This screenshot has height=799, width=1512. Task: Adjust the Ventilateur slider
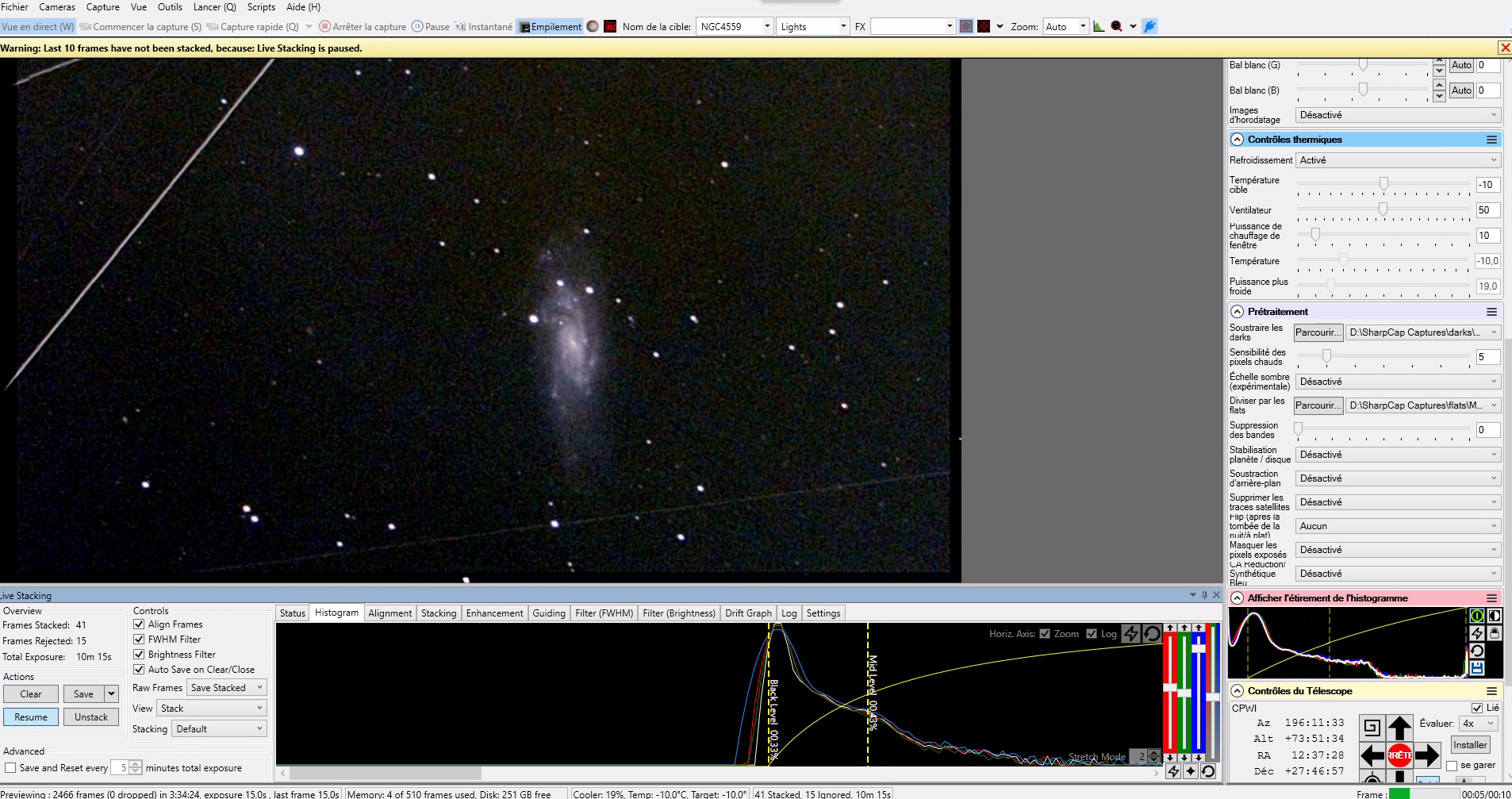[1383, 209]
